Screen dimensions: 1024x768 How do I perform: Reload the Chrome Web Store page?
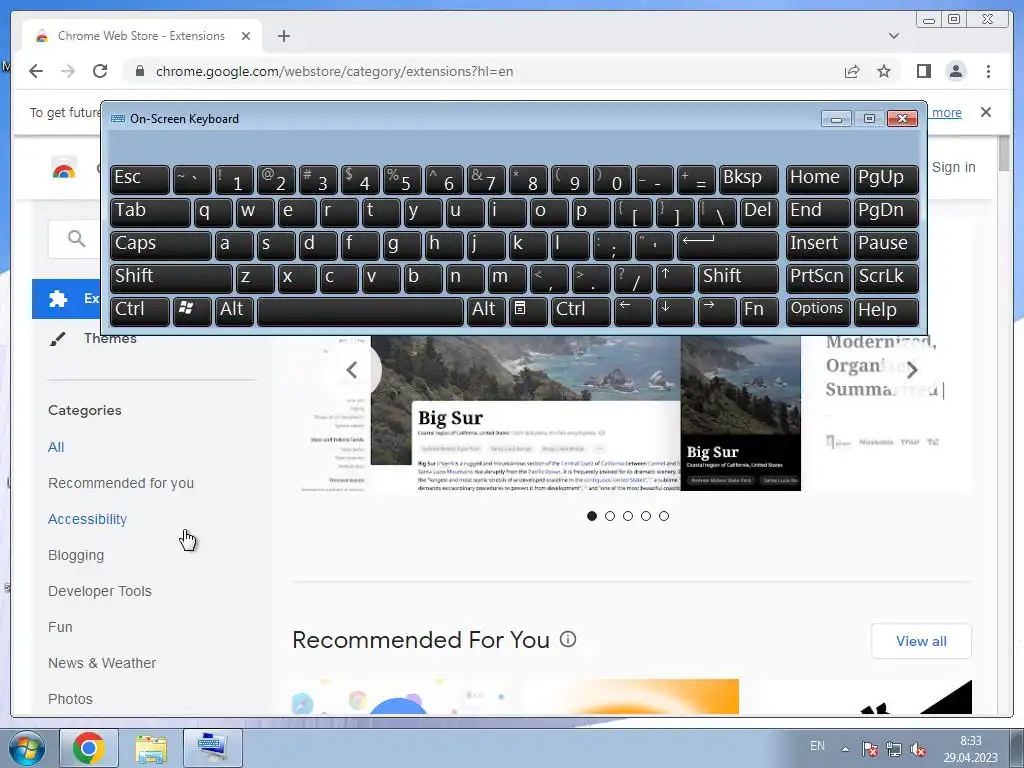click(100, 71)
